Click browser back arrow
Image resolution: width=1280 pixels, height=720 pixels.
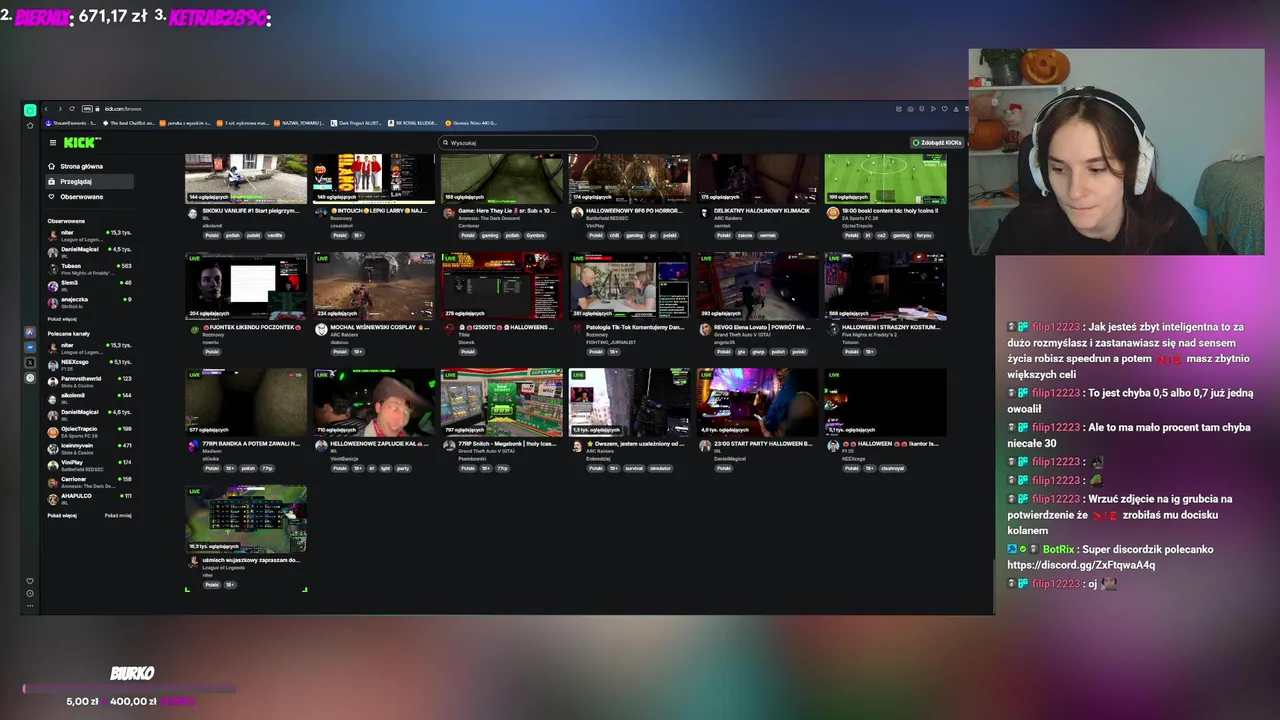click(x=45, y=109)
